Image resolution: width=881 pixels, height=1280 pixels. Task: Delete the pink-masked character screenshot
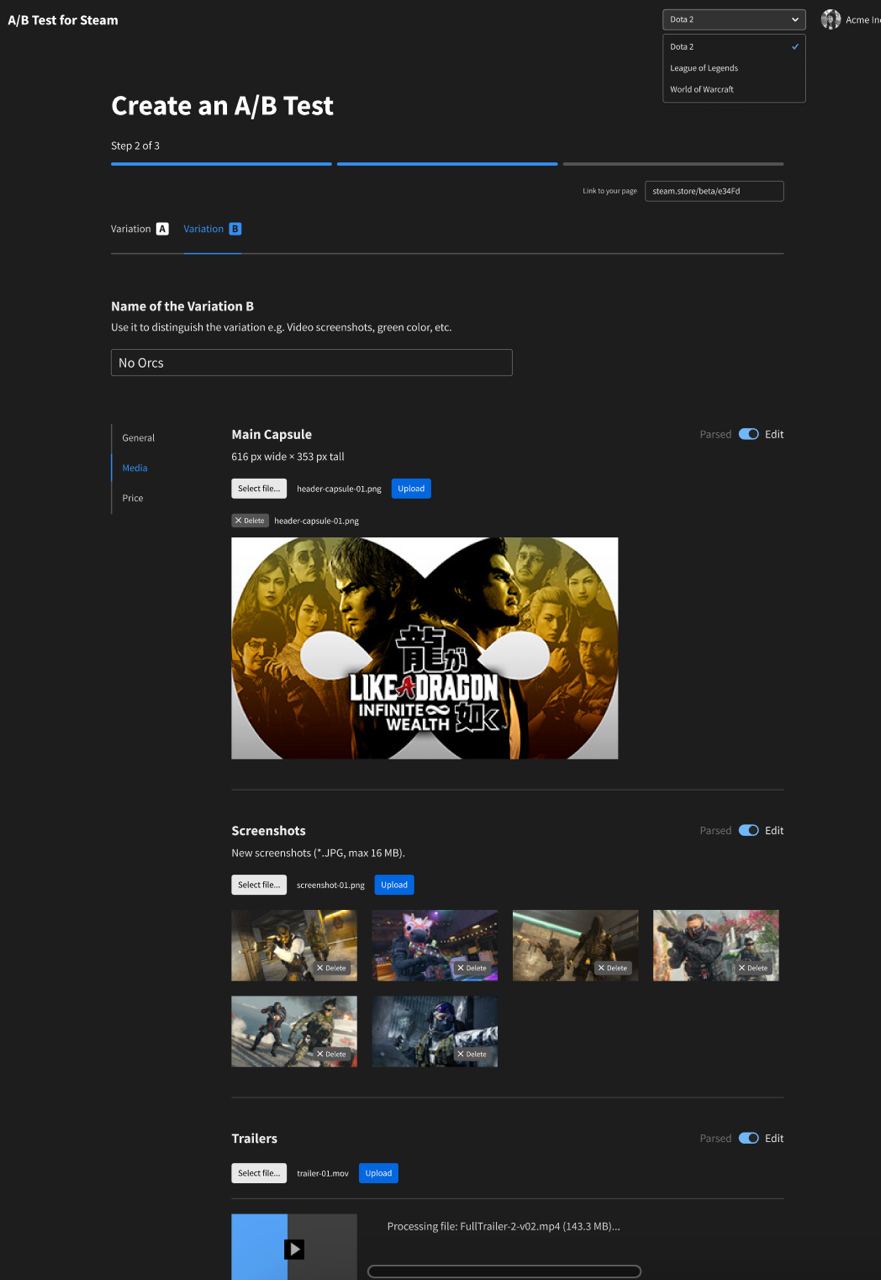coord(471,968)
